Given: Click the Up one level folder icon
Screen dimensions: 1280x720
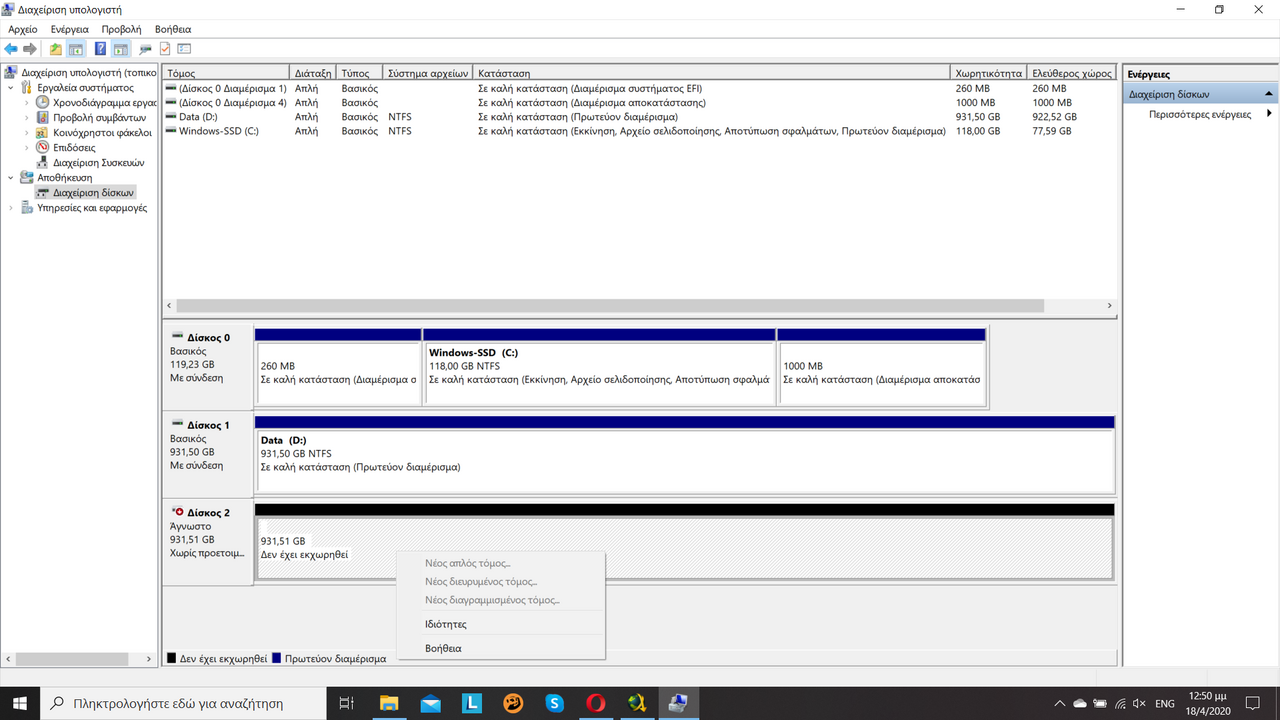Looking at the screenshot, I should pyautogui.click(x=56, y=49).
